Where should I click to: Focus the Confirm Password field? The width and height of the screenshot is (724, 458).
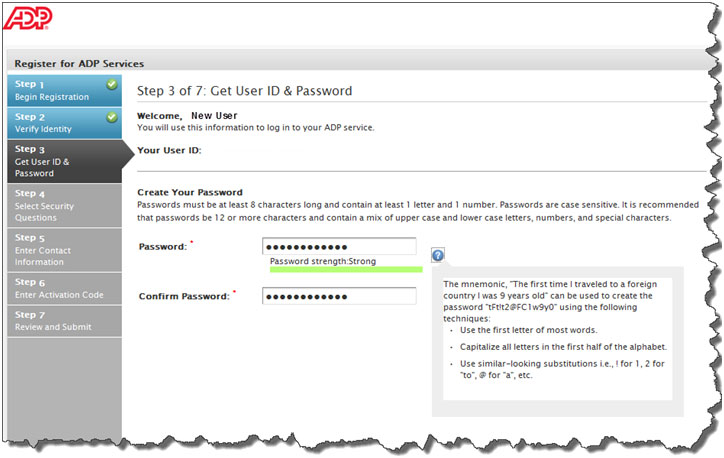(339, 296)
